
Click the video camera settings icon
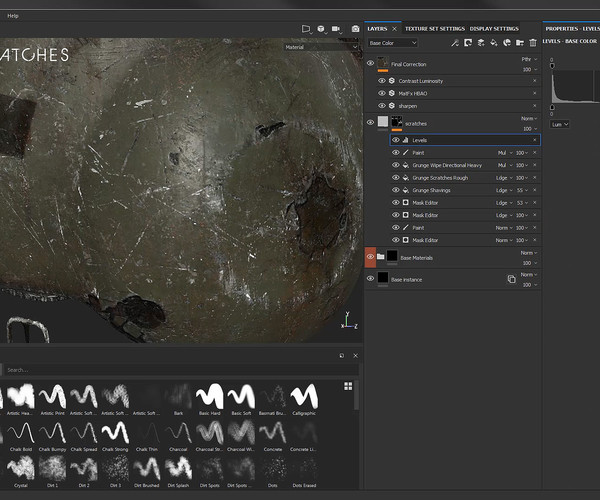pyautogui.click(x=336, y=29)
